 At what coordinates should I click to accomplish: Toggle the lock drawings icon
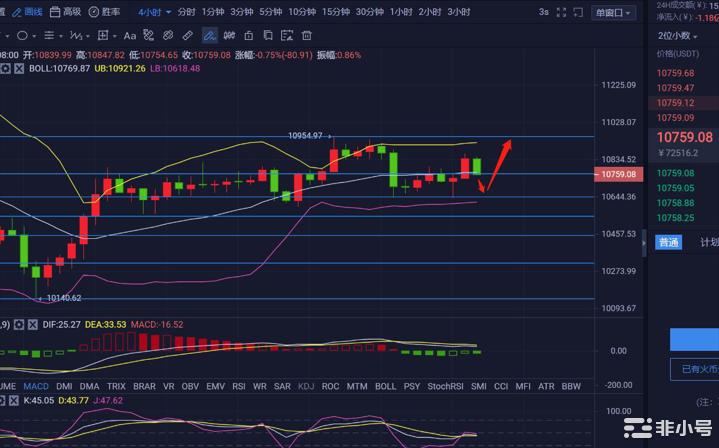pos(249,35)
